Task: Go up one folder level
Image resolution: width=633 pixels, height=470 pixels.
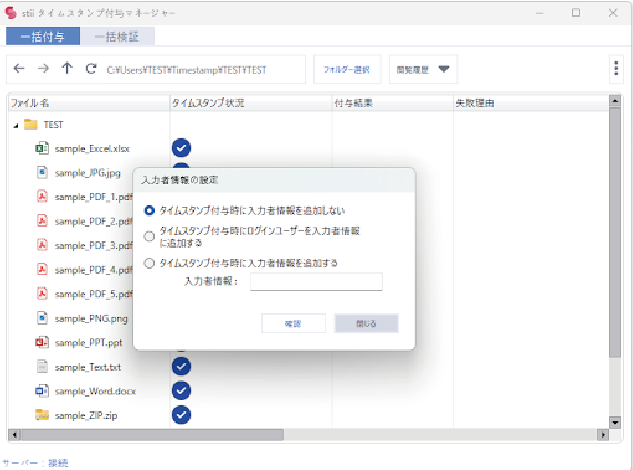Action: 67,69
